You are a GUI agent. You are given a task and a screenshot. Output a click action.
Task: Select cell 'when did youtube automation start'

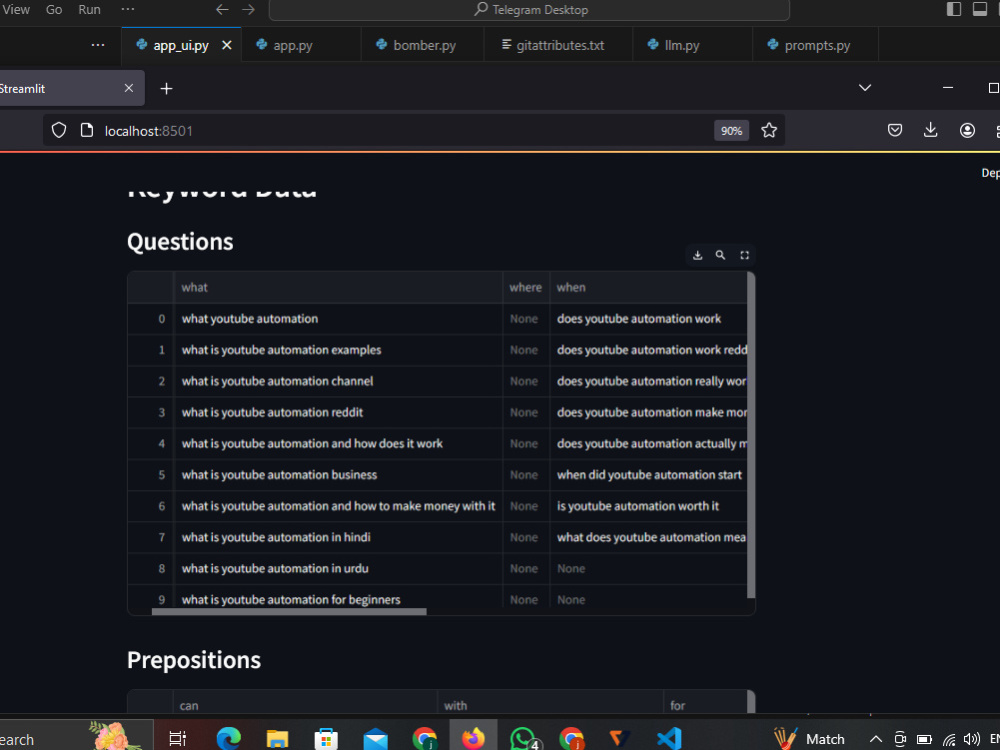click(649, 475)
